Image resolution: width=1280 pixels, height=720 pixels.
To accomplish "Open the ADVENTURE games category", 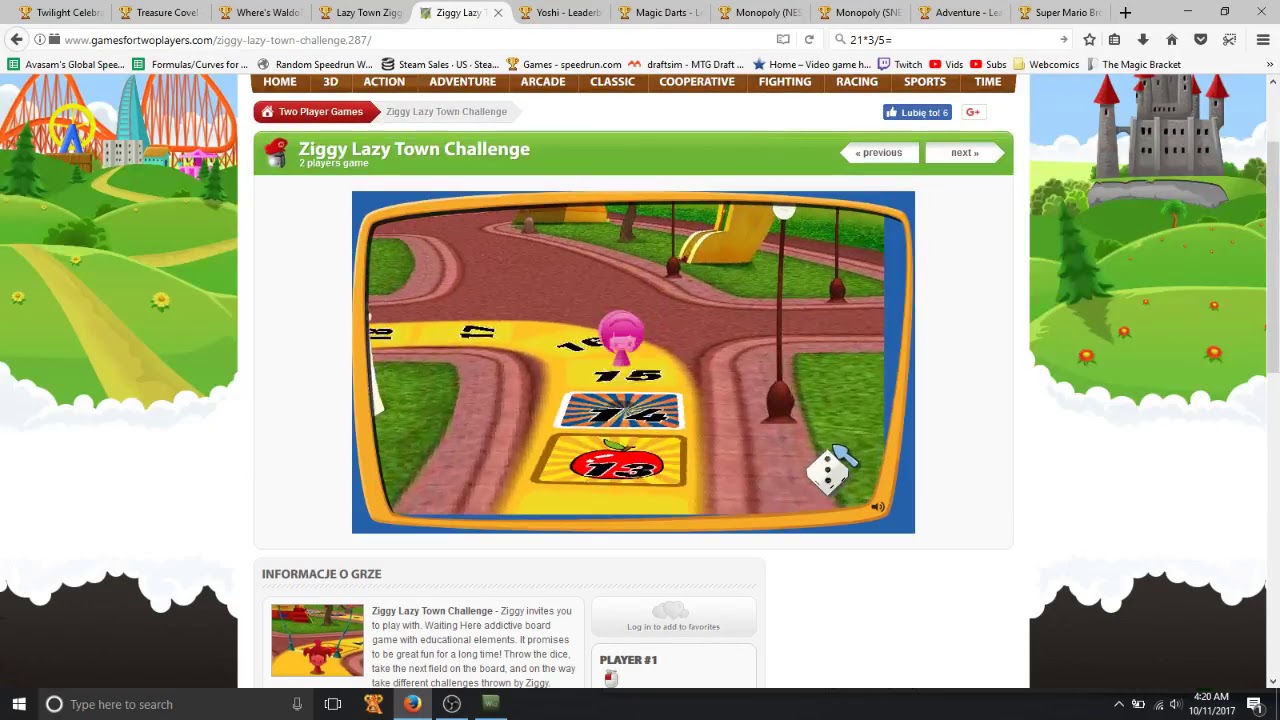I will click(462, 82).
